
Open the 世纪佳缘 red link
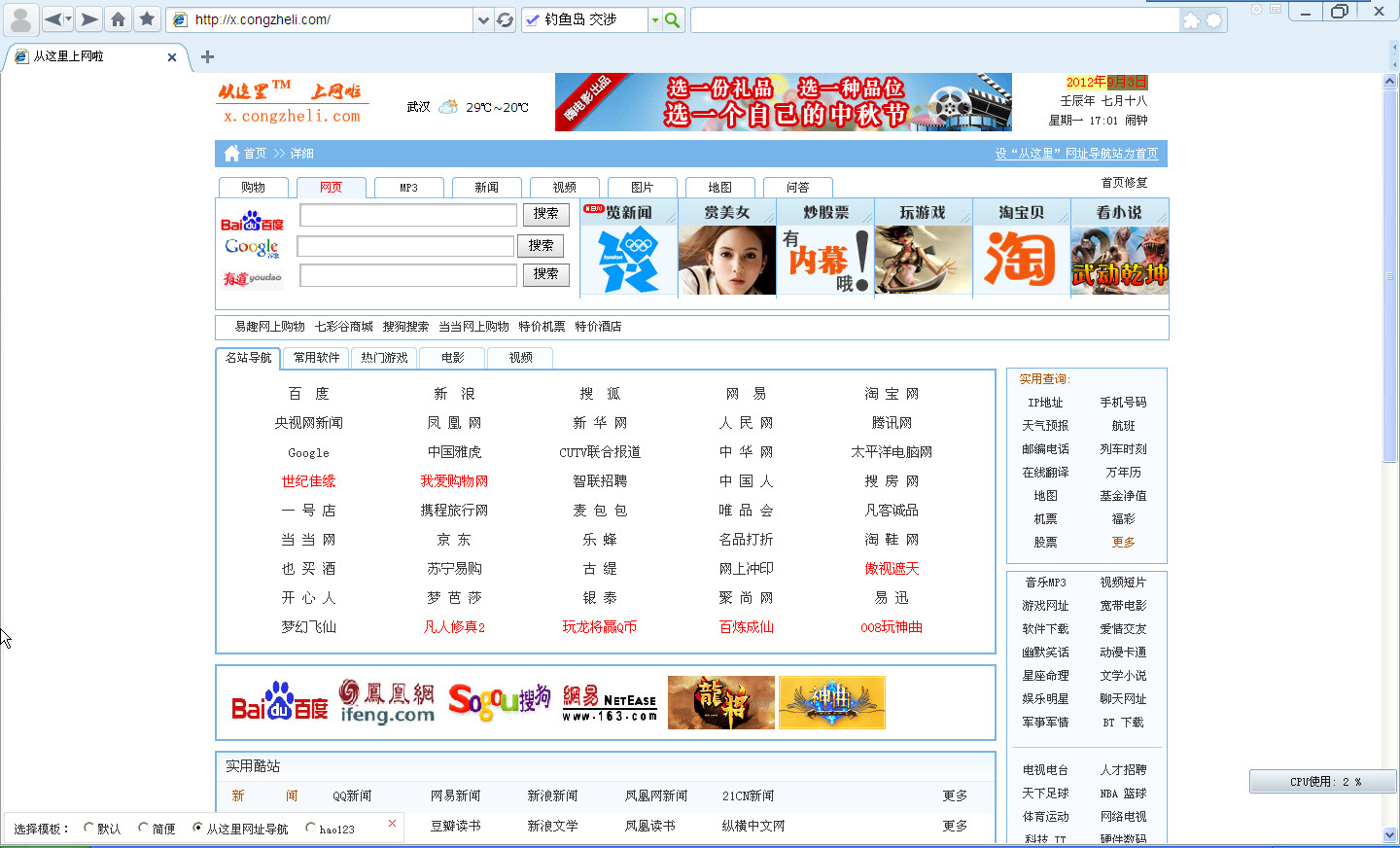tap(308, 481)
